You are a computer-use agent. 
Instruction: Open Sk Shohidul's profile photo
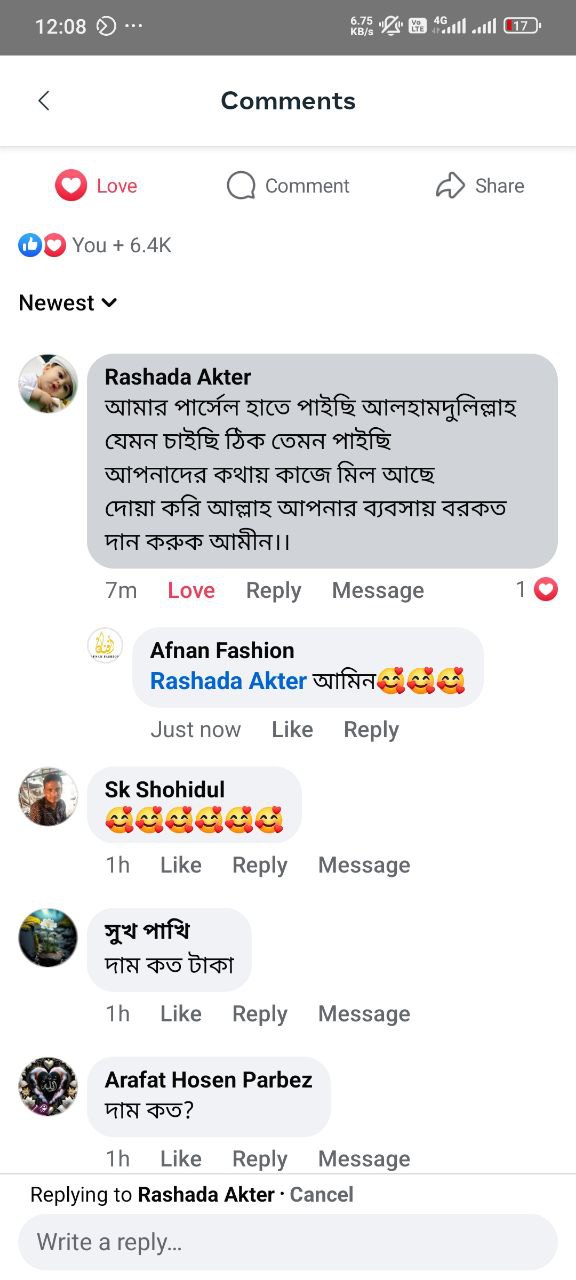coord(48,797)
